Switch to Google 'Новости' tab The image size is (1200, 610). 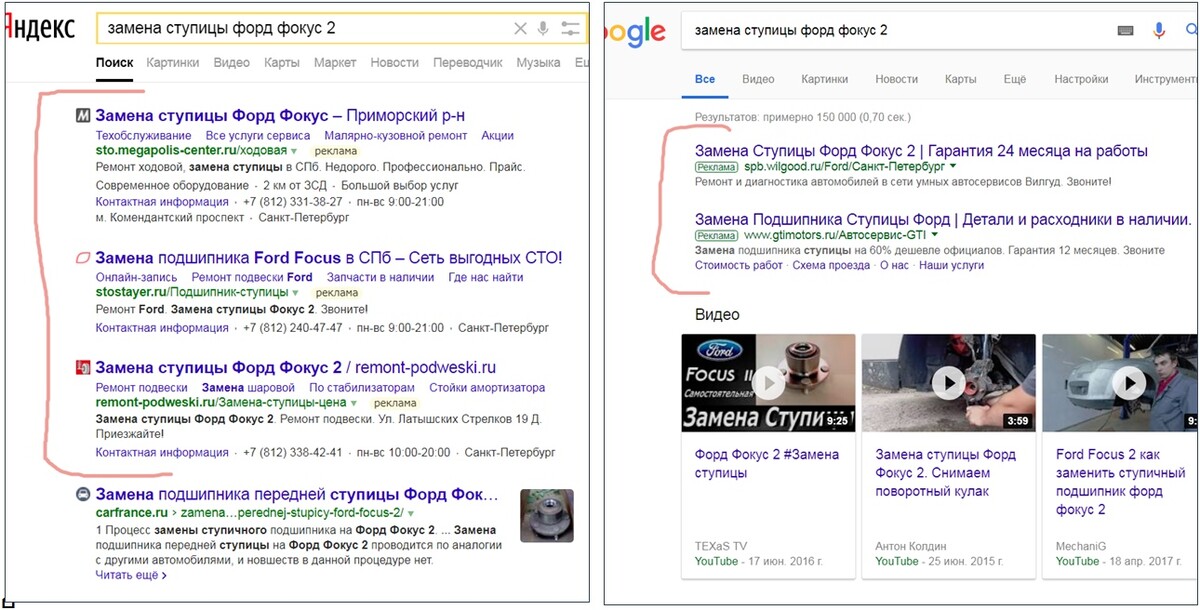click(896, 79)
